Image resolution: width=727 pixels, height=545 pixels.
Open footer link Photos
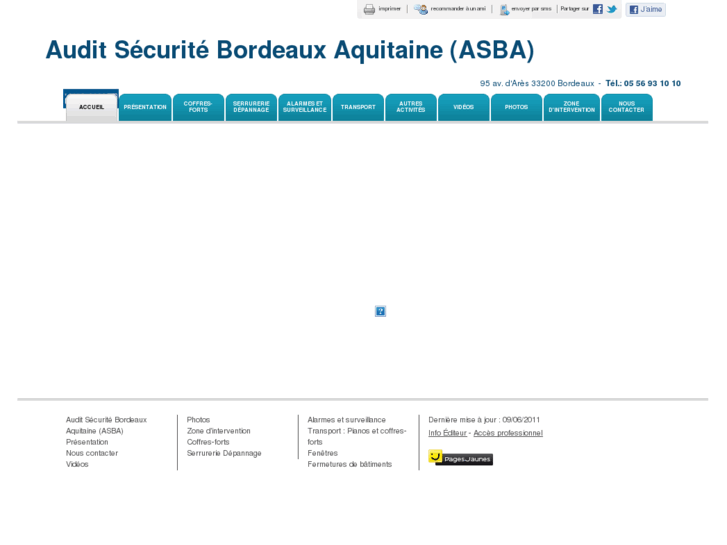point(198,420)
